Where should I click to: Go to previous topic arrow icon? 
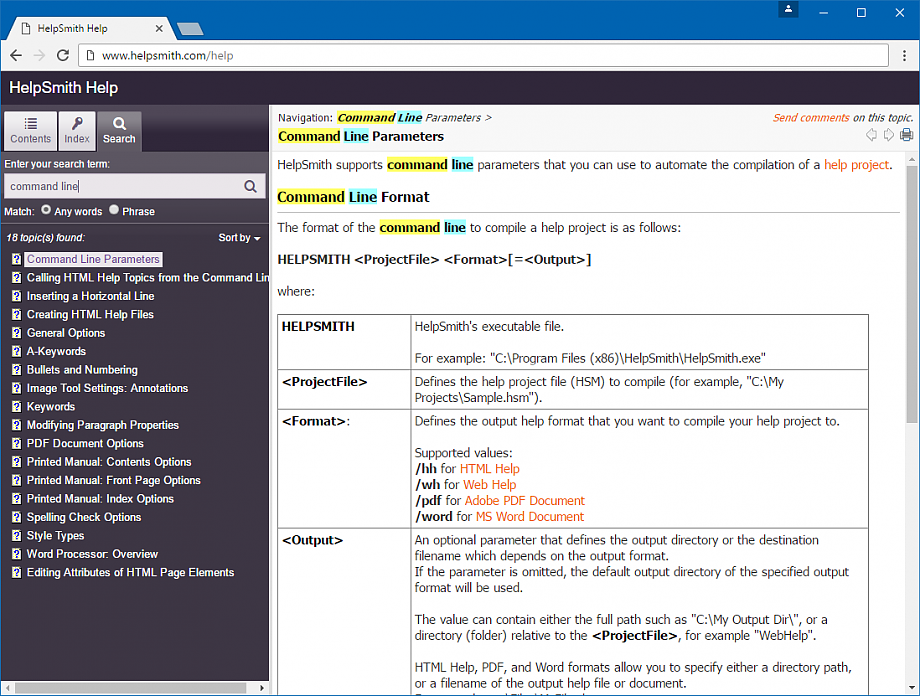tap(871, 135)
